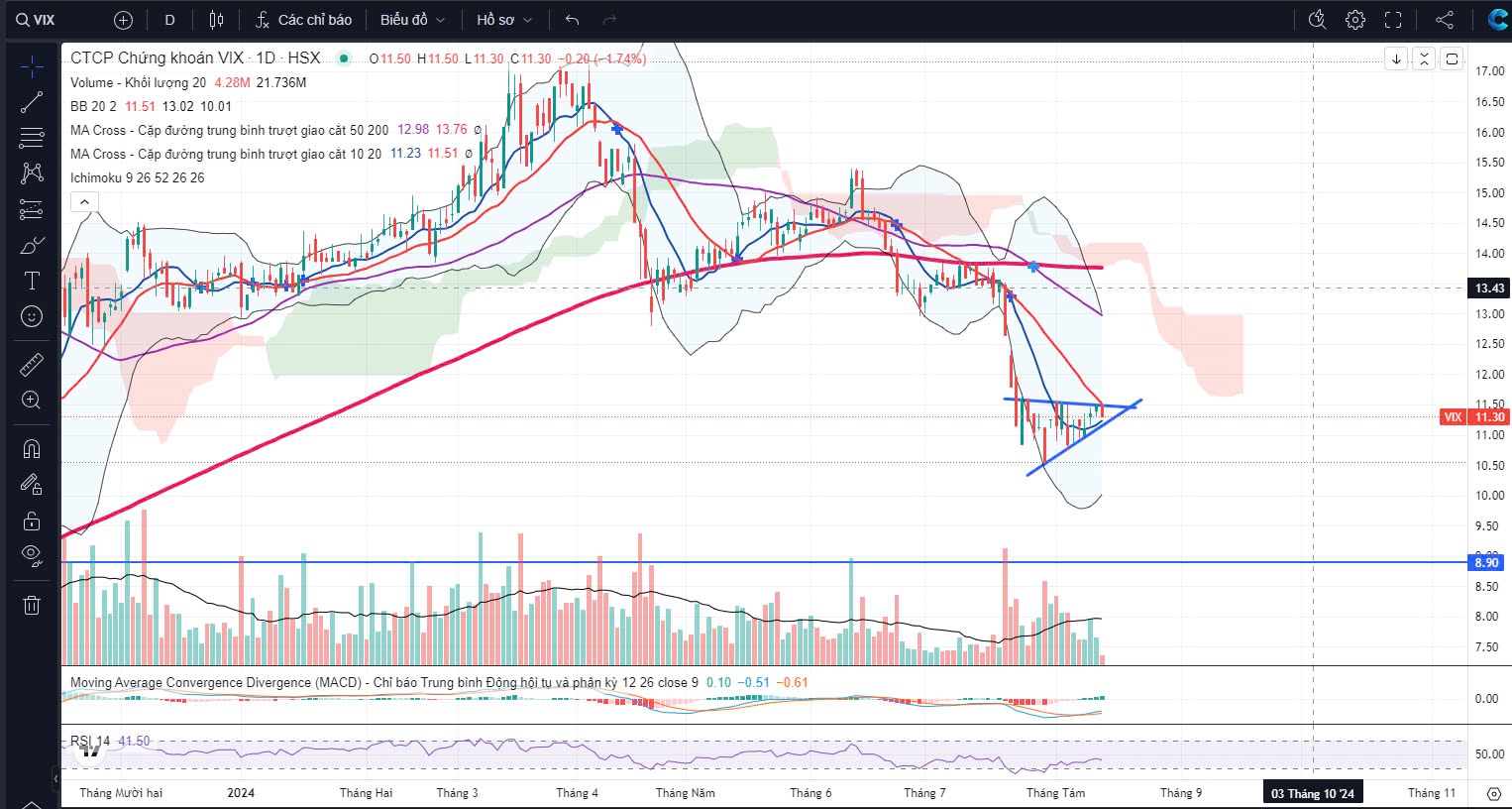Click the TradingView logo in RSI pane
Viewport: 1512px width, 809px height.
coord(90,751)
